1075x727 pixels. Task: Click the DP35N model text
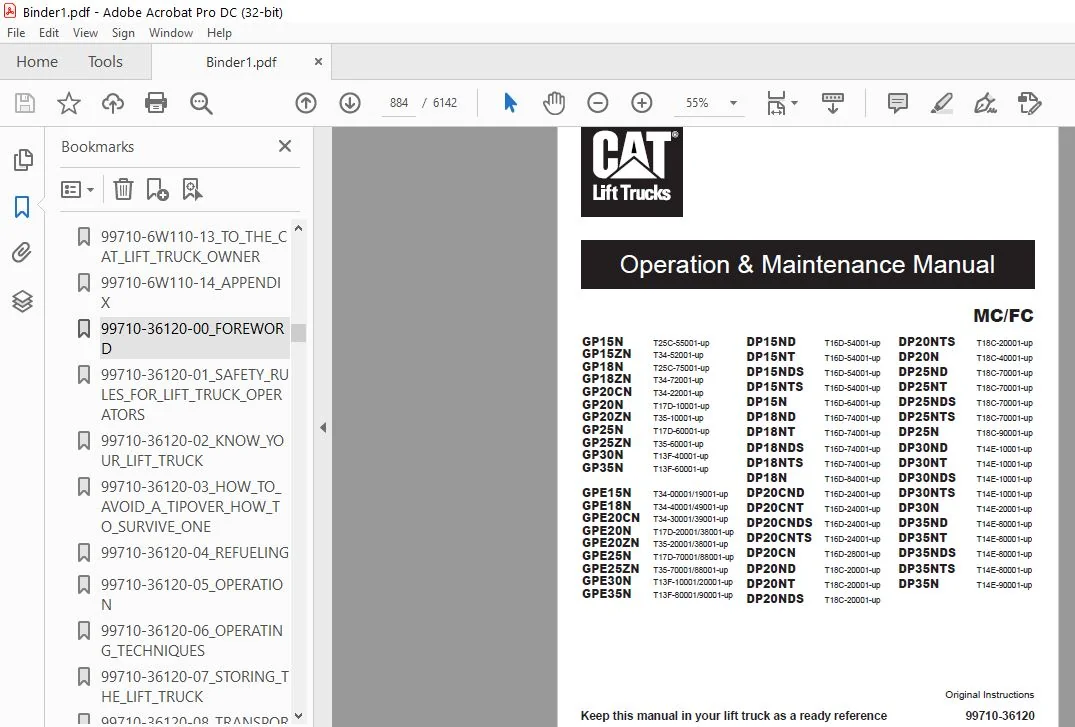918,584
